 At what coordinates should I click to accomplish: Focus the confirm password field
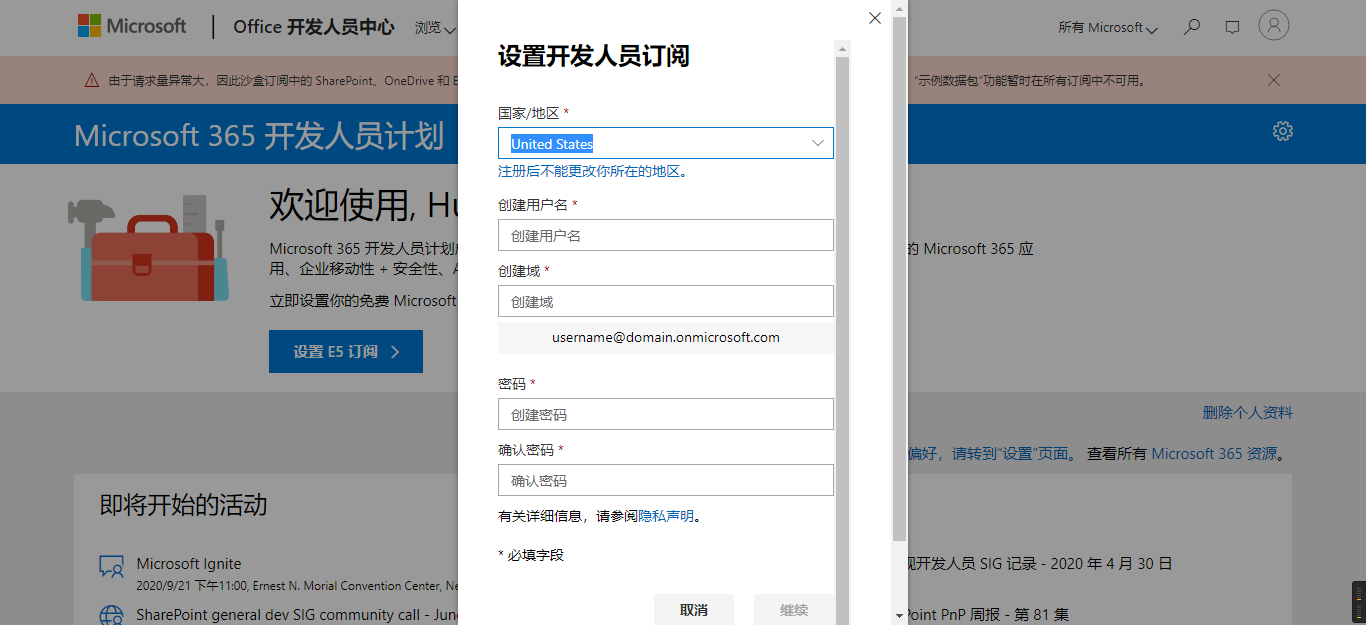click(666, 480)
